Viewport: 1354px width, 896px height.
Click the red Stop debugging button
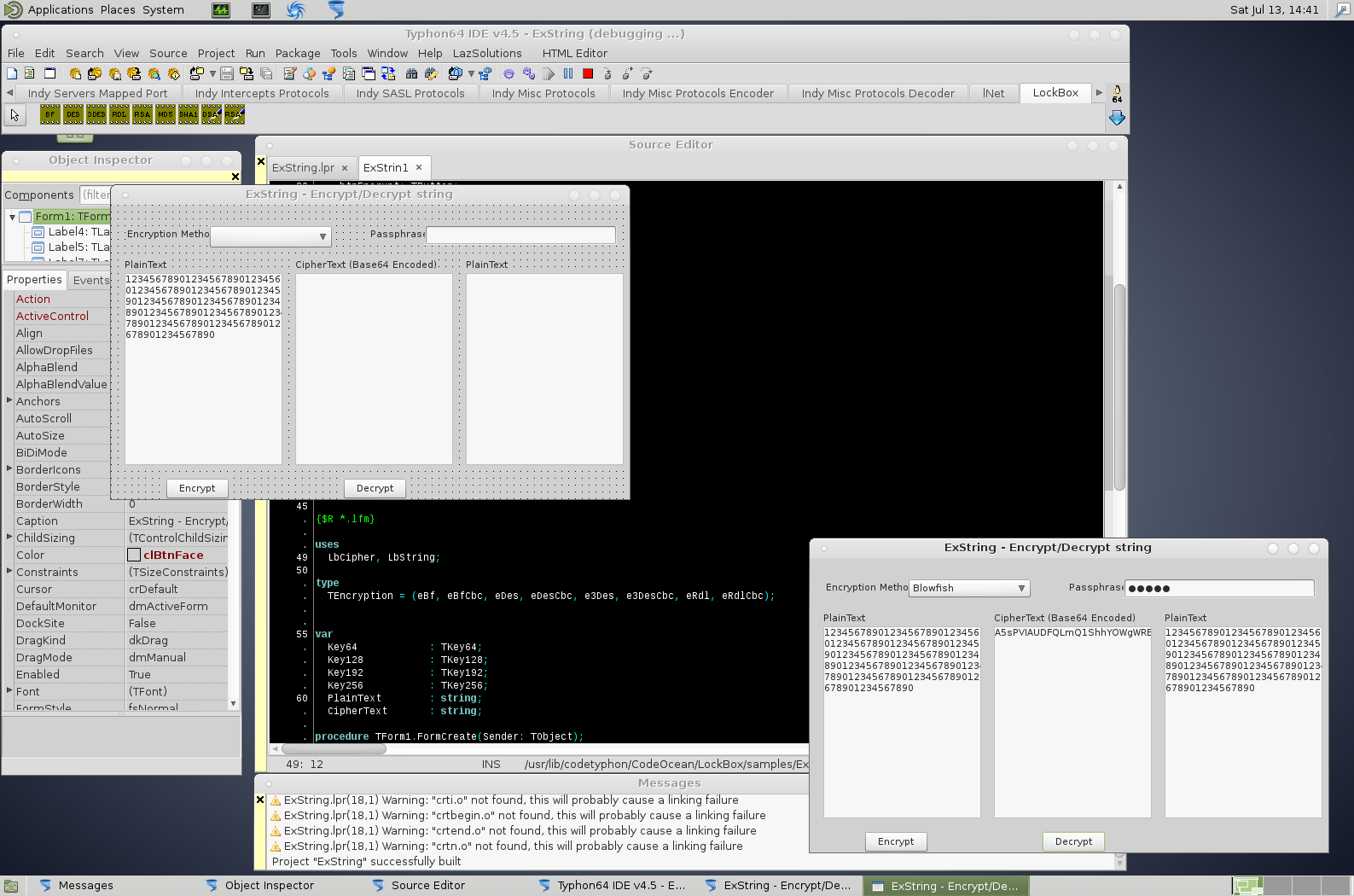(588, 74)
